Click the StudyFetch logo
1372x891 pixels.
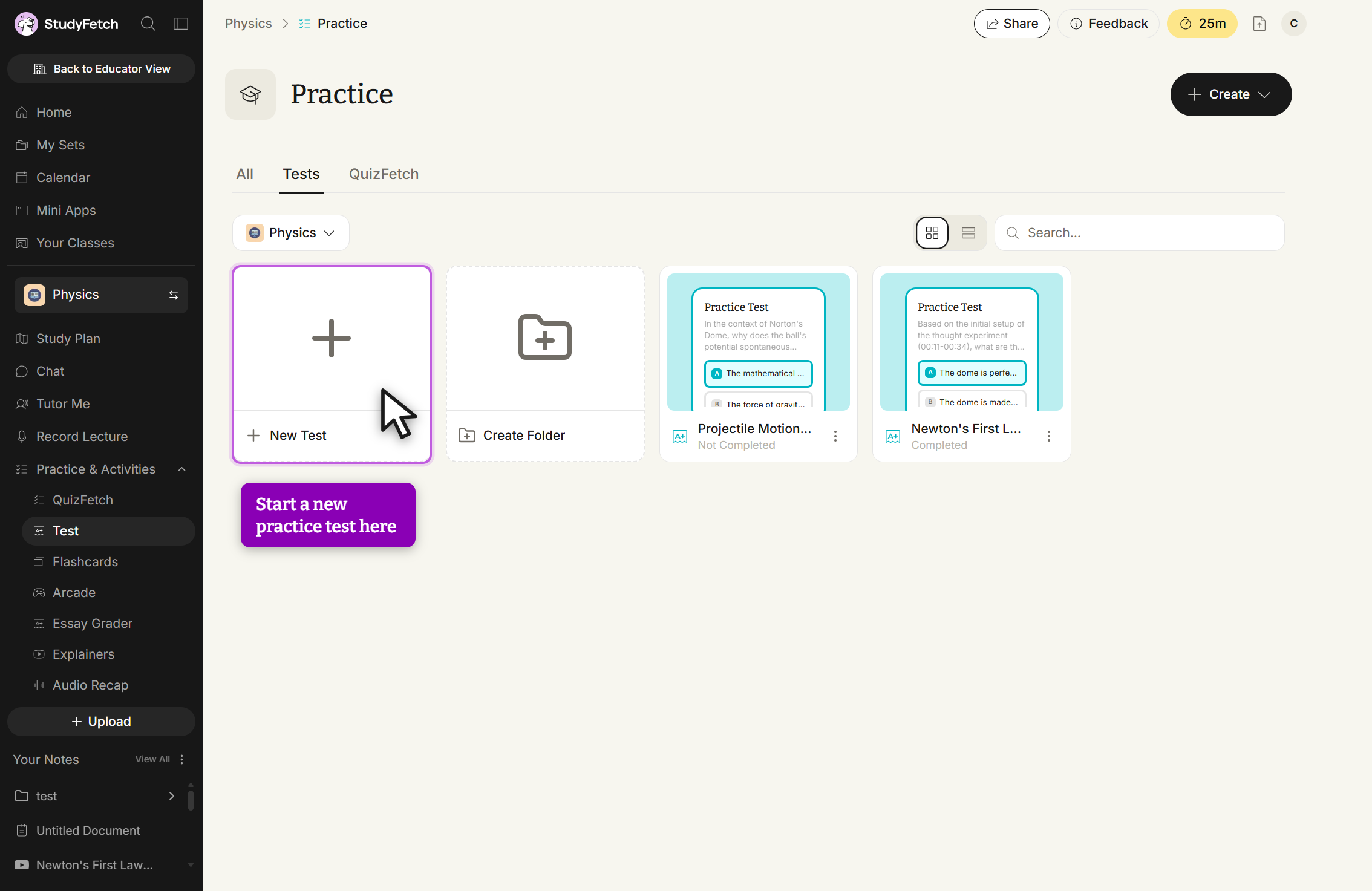[66, 24]
